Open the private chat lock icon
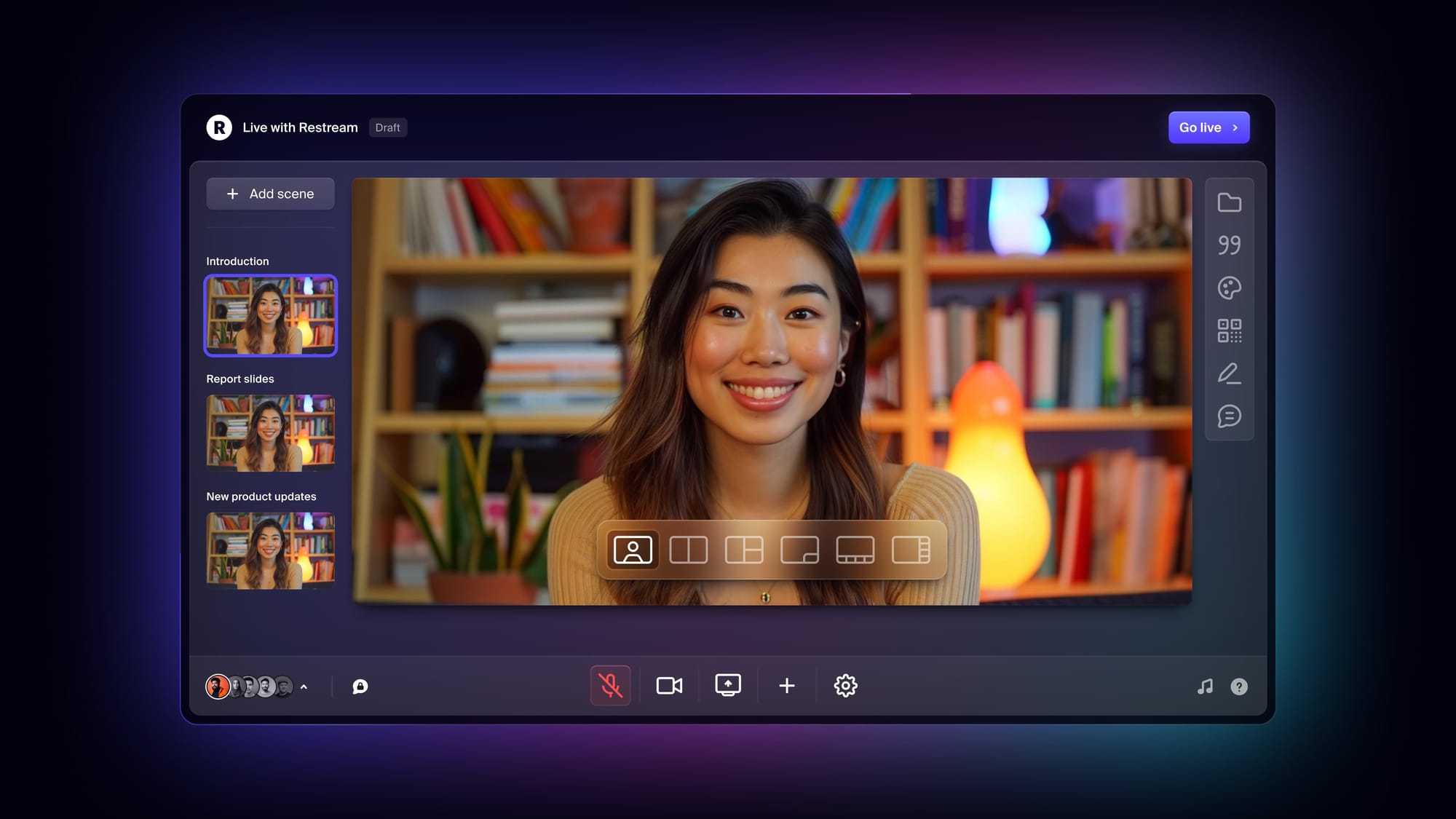 click(360, 687)
